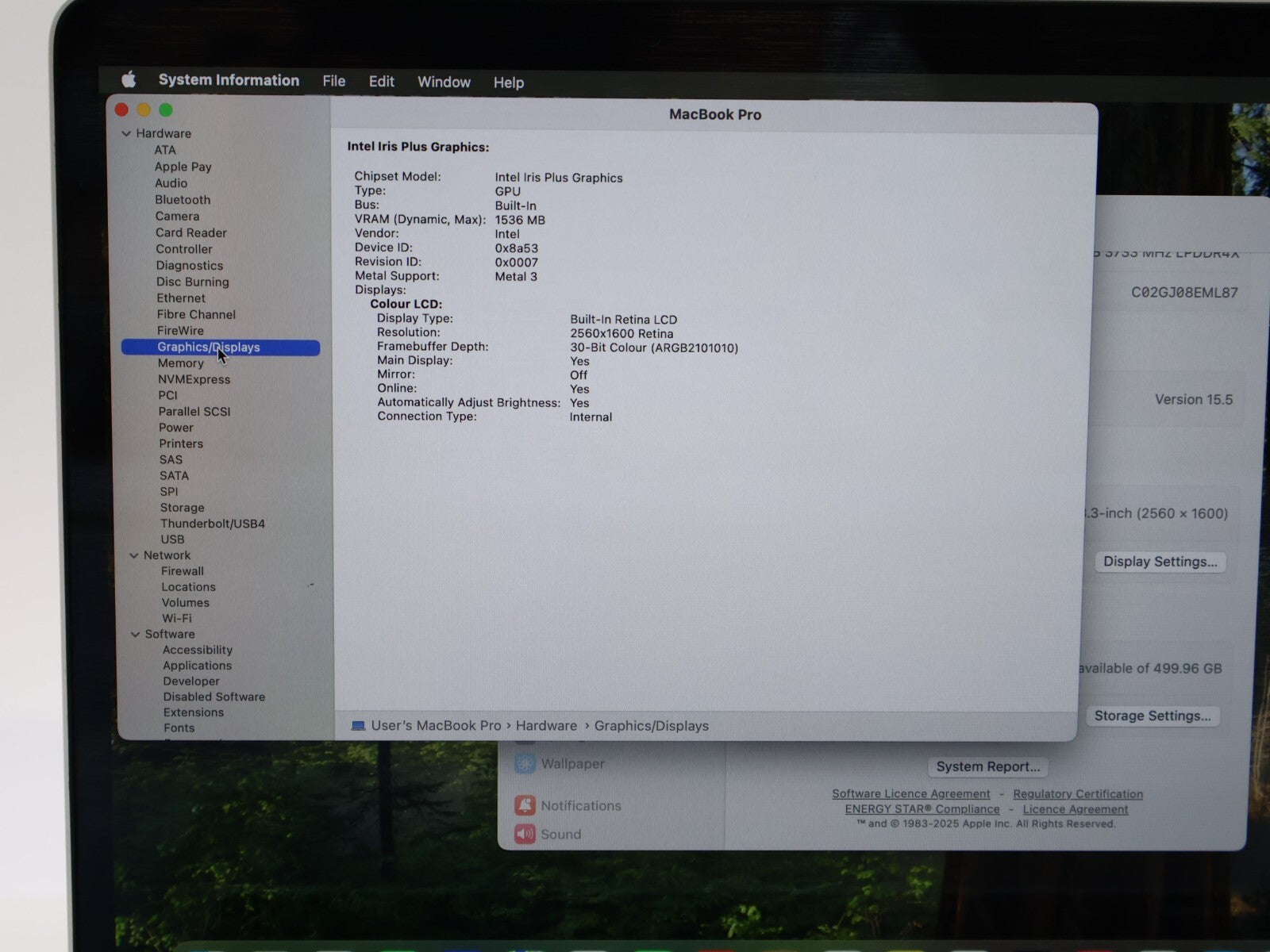Screen dimensions: 1270x952
Task: Select ATA in the sidebar
Action: 165,150
